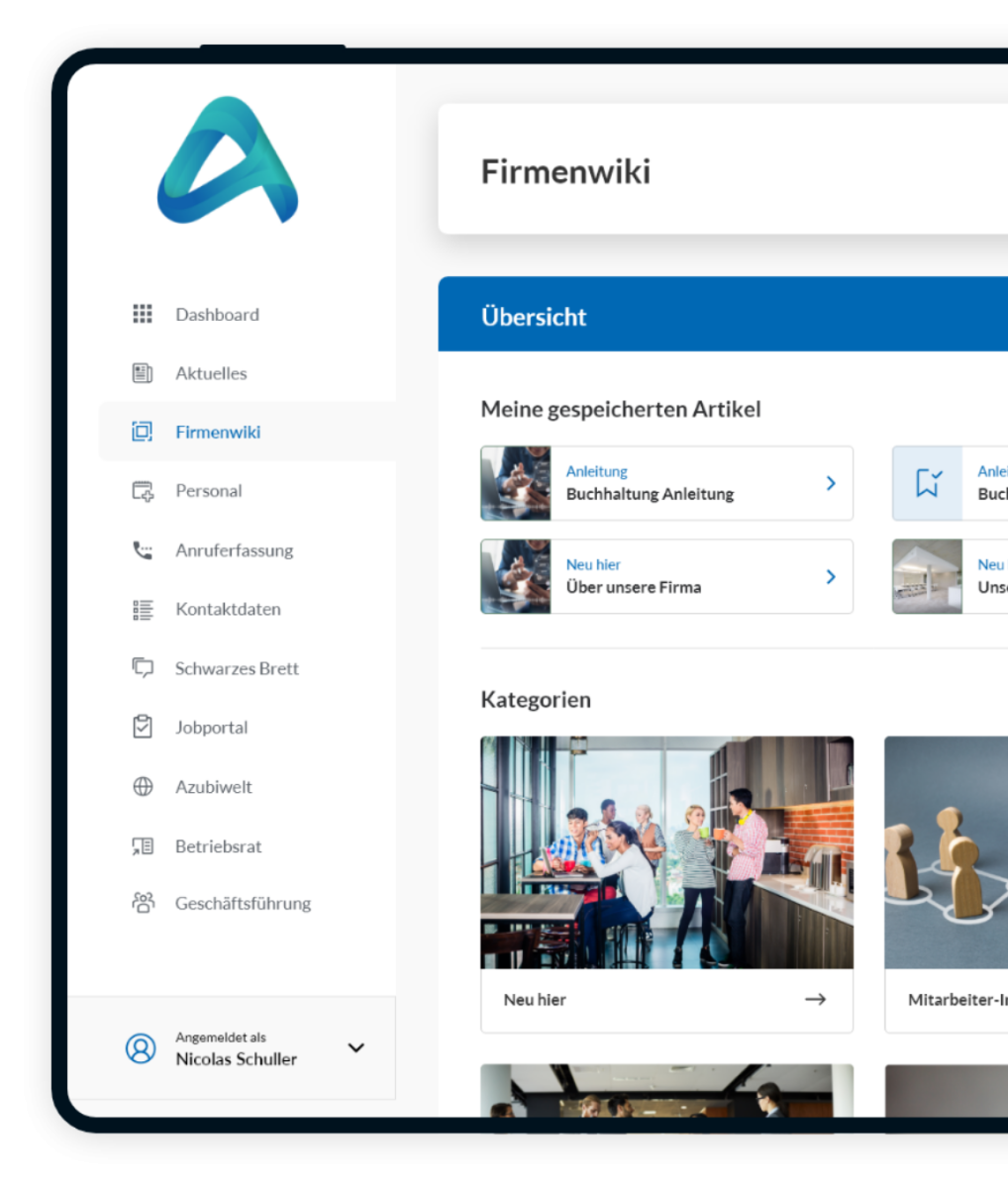Image resolution: width=1008 pixels, height=1188 pixels.
Task: Click the Dashboard grid icon
Action: coord(143,314)
